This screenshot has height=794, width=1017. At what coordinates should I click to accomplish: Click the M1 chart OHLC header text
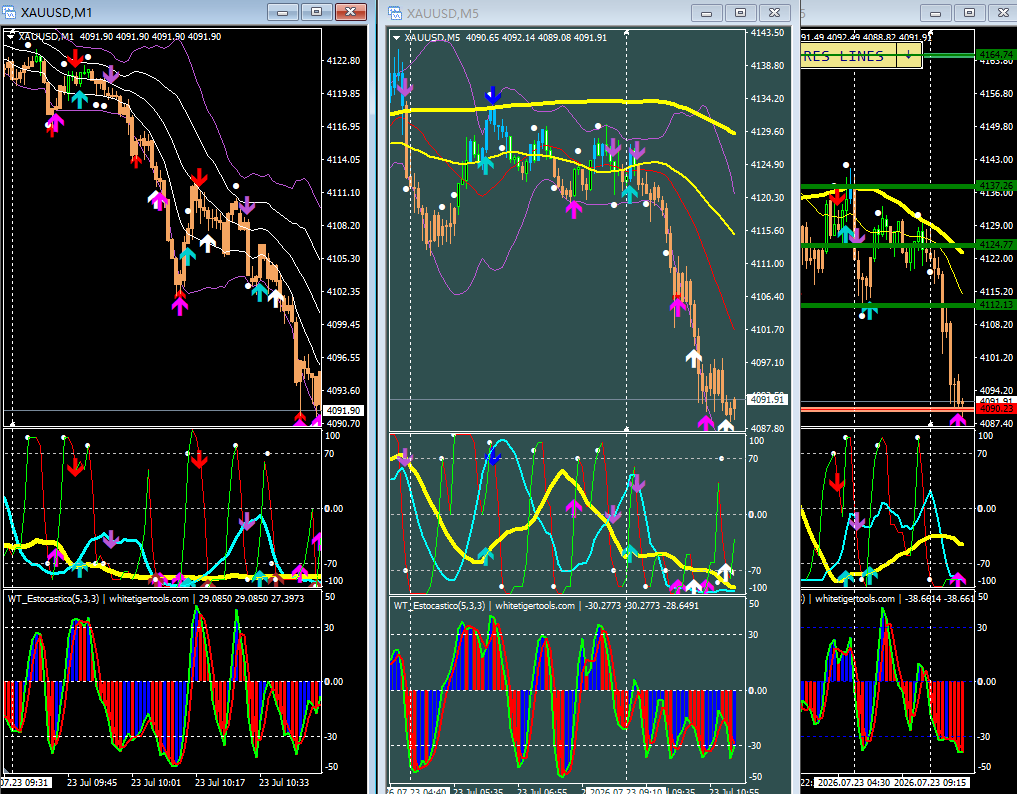click(x=120, y=37)
